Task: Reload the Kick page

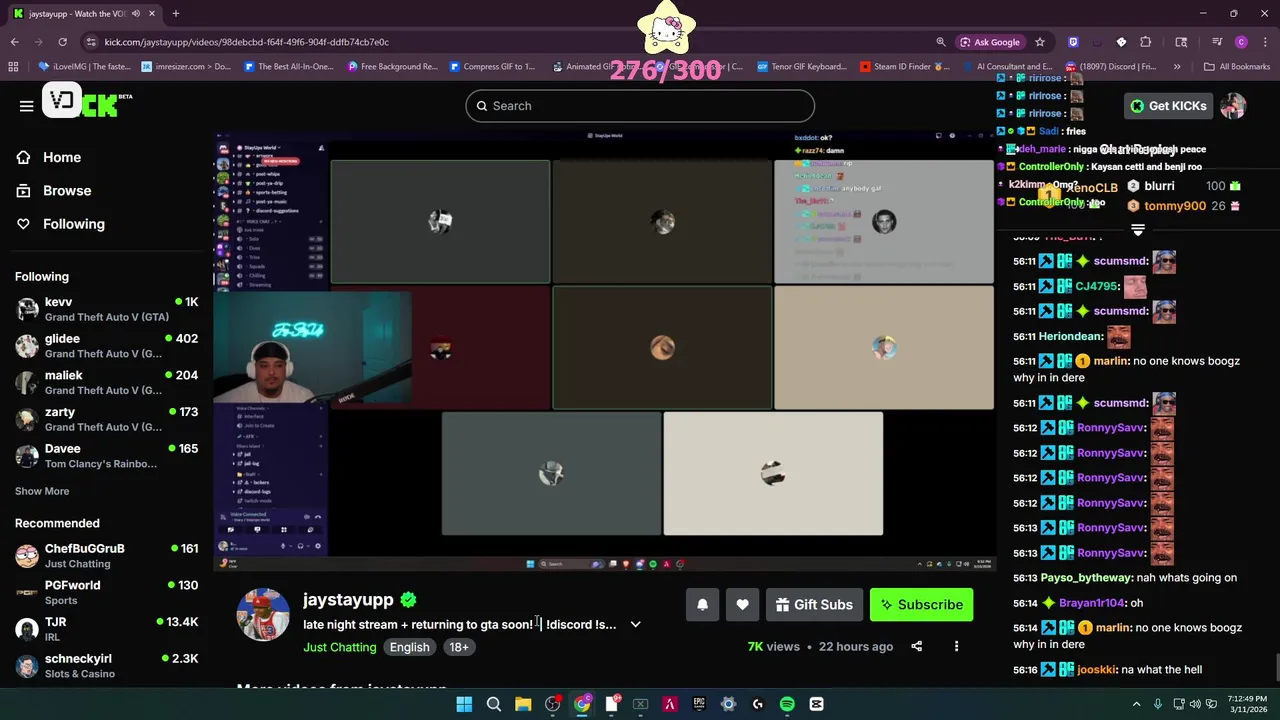Action: (62, 42)
